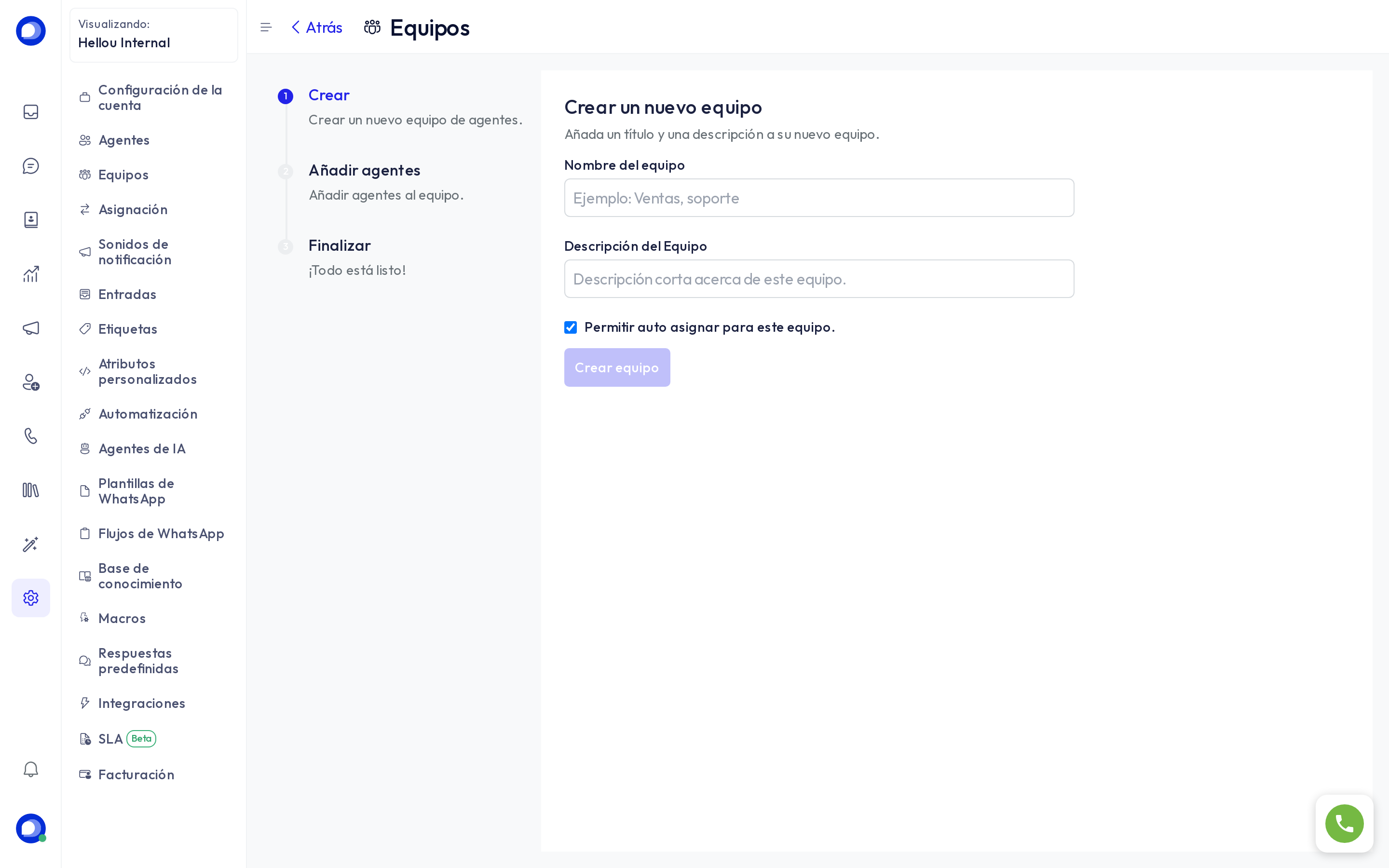Open notifications bell icon
1389x868 pixels.
click(x=30, y=769)
